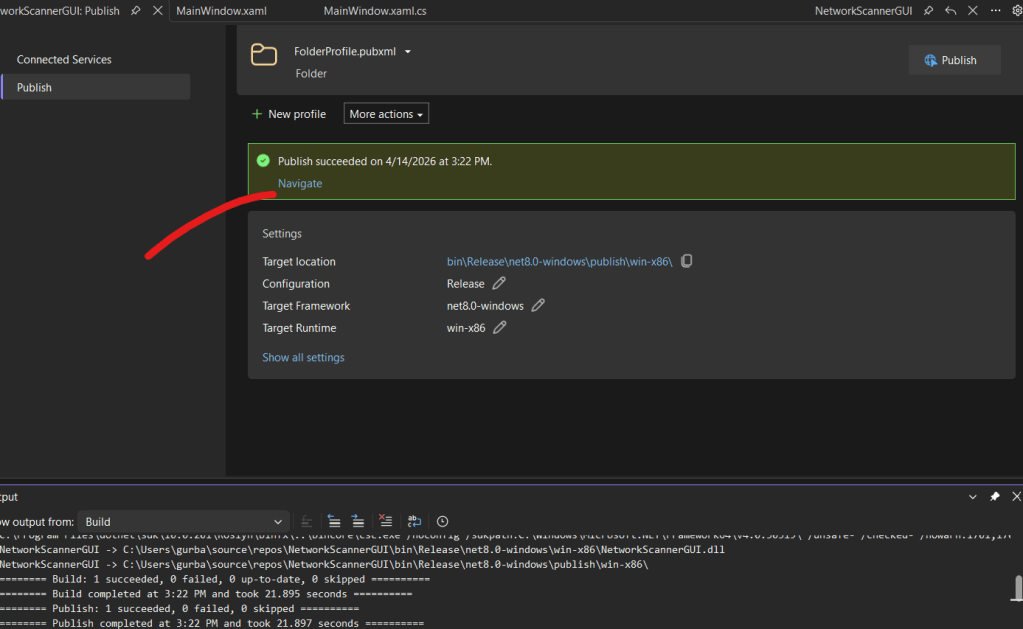Open the 'Show output from' Build dropdown

181,522
